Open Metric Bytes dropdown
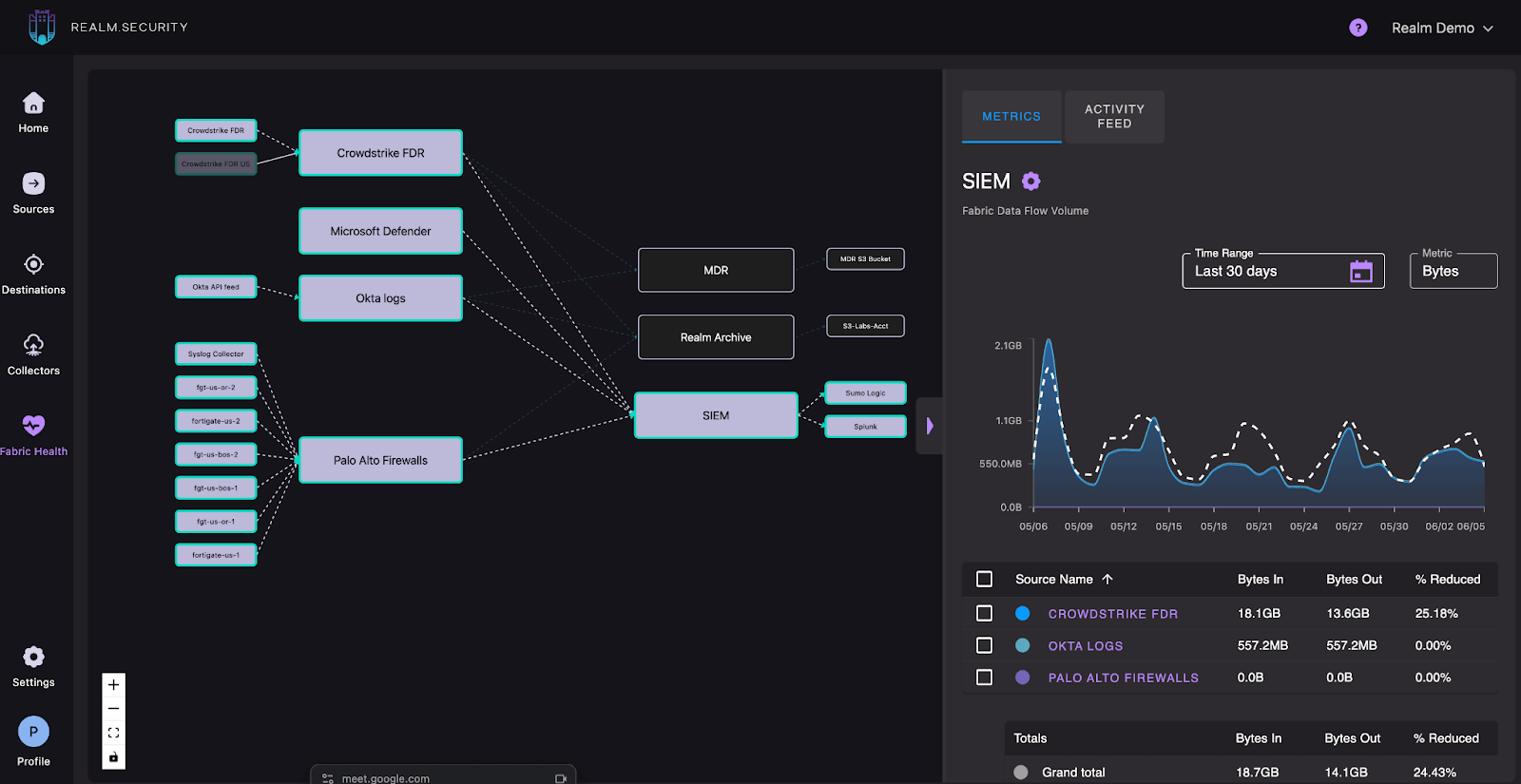 pos(1454,271)
